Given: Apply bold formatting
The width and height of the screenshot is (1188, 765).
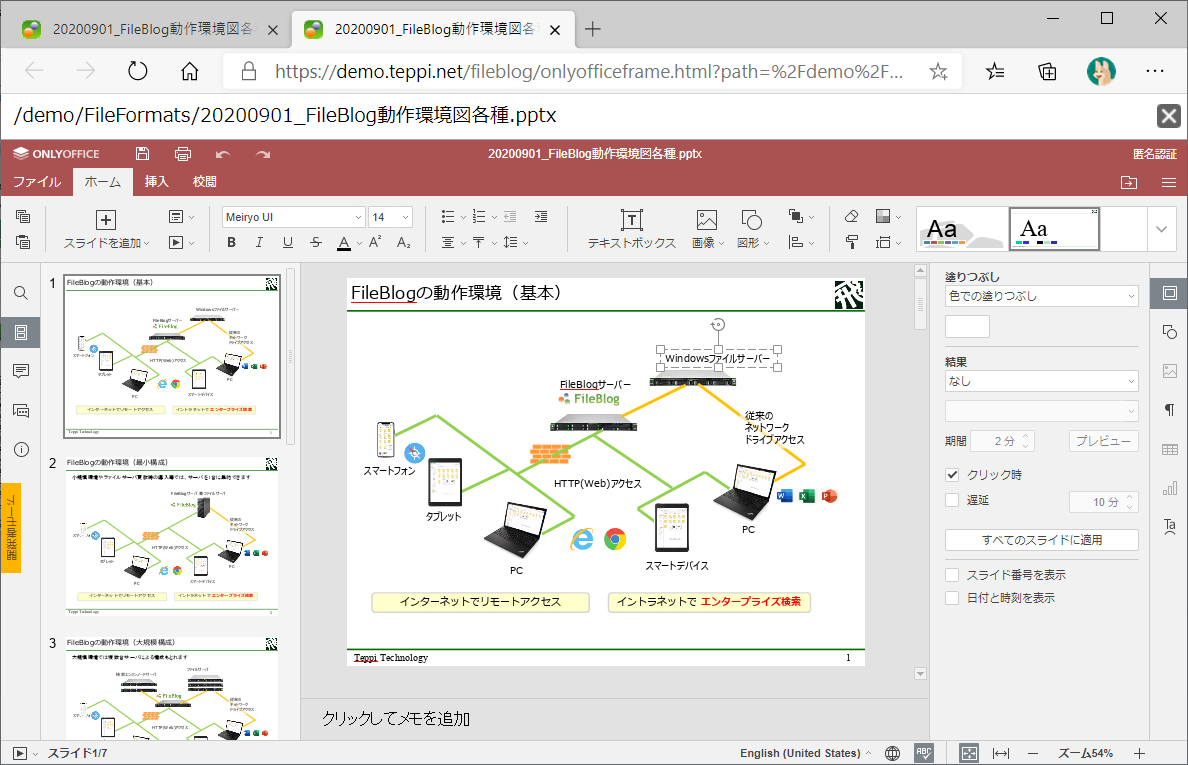Looking at the screenshot, I should (231, 242).
